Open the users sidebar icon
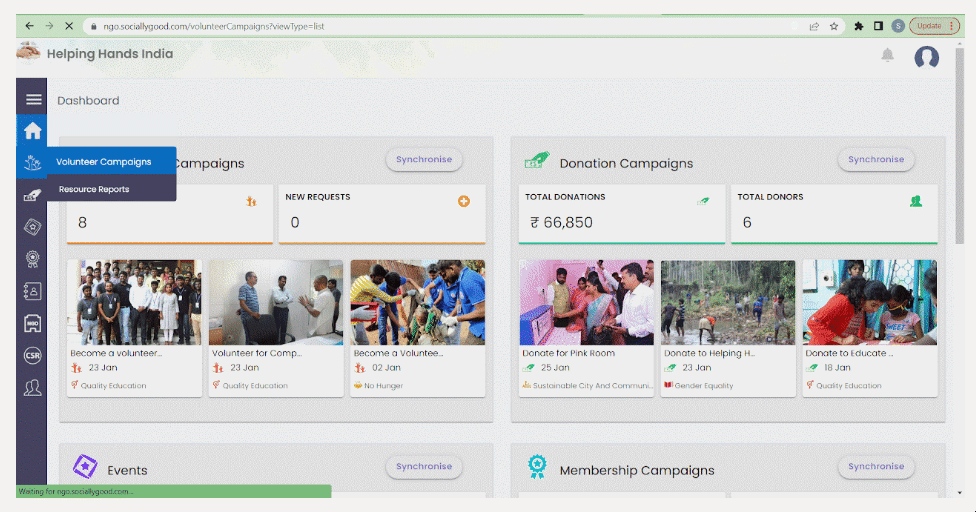The width and height of the screenshot is (976, 512). [32, 388]
